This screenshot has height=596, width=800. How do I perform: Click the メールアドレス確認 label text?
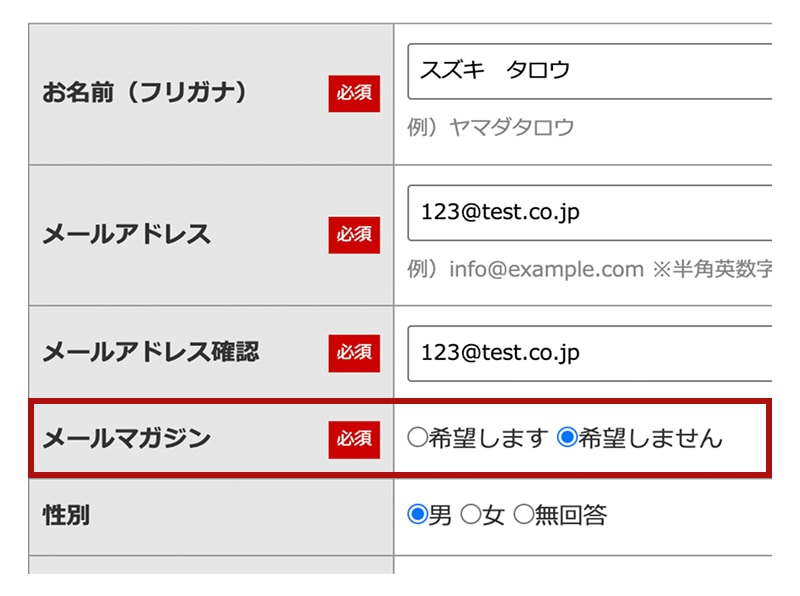coord(151,352)
